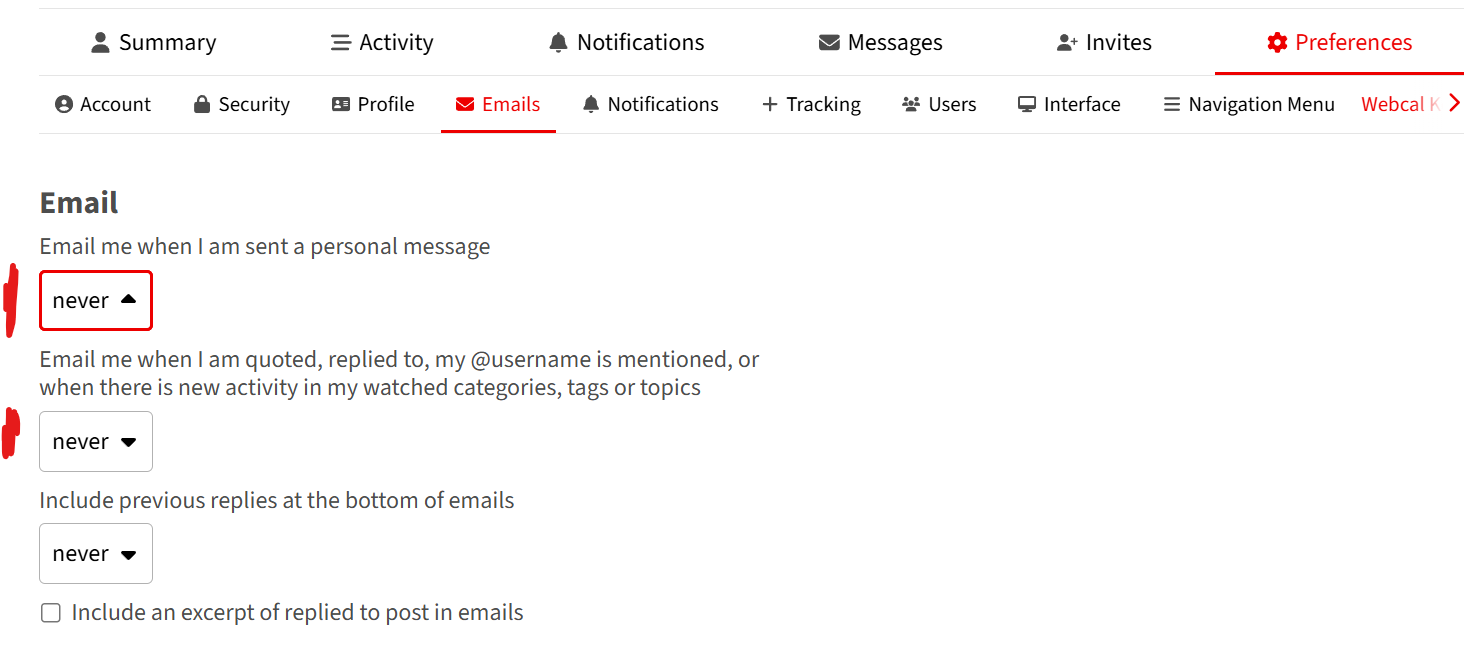Go to Navigation Menu settings
Image resolution: width=1473 pixels, height=661 pixels.
tap(1249, 105)
